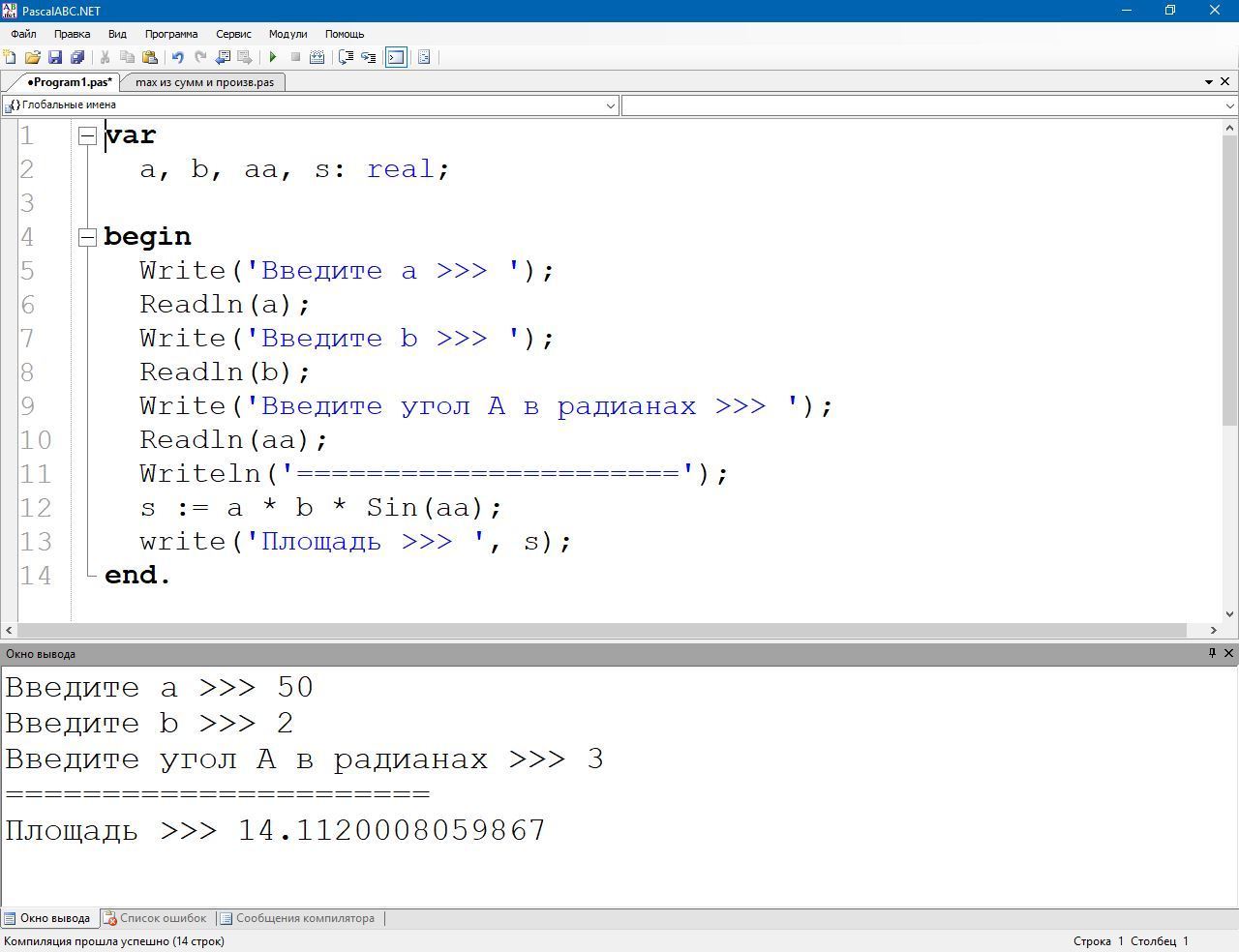
Task: Open the Правка menu
Action: point(73,34)
